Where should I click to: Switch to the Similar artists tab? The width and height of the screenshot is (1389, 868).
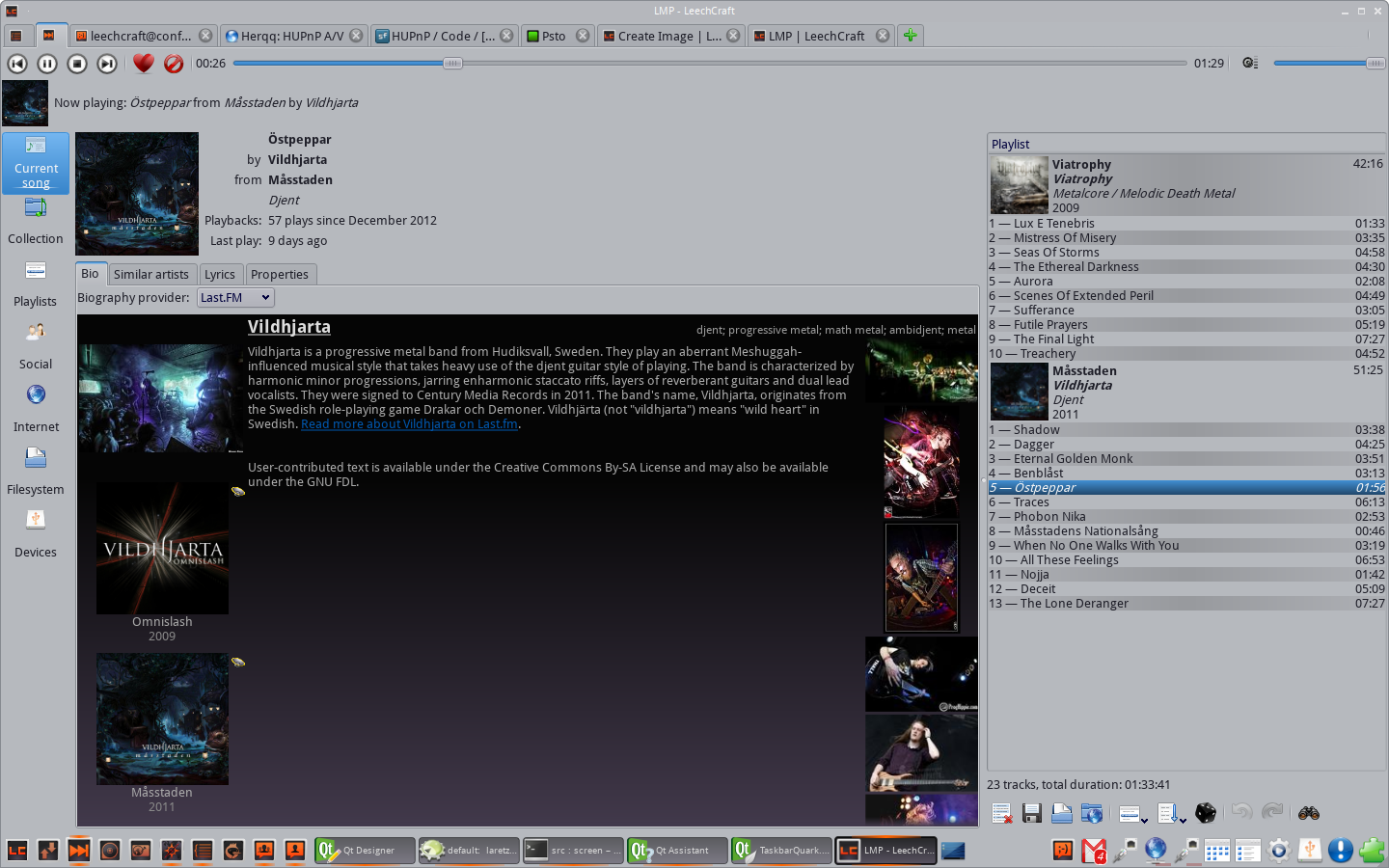[151, 275]
